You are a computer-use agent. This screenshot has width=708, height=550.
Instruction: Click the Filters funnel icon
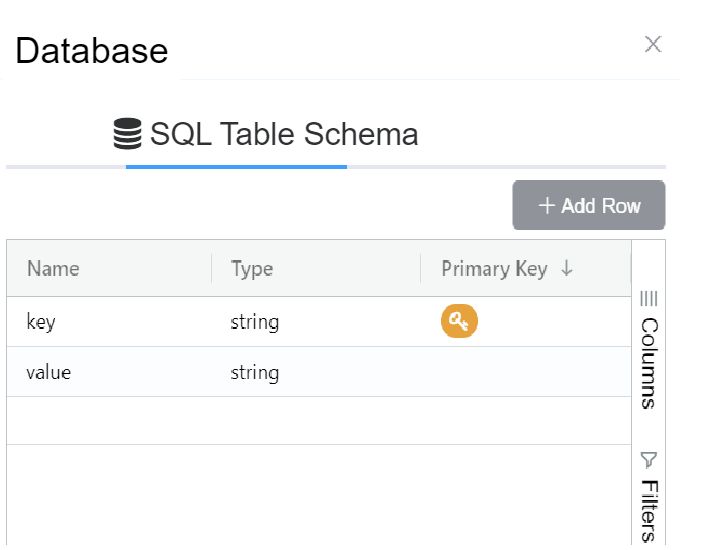(648, 460)
